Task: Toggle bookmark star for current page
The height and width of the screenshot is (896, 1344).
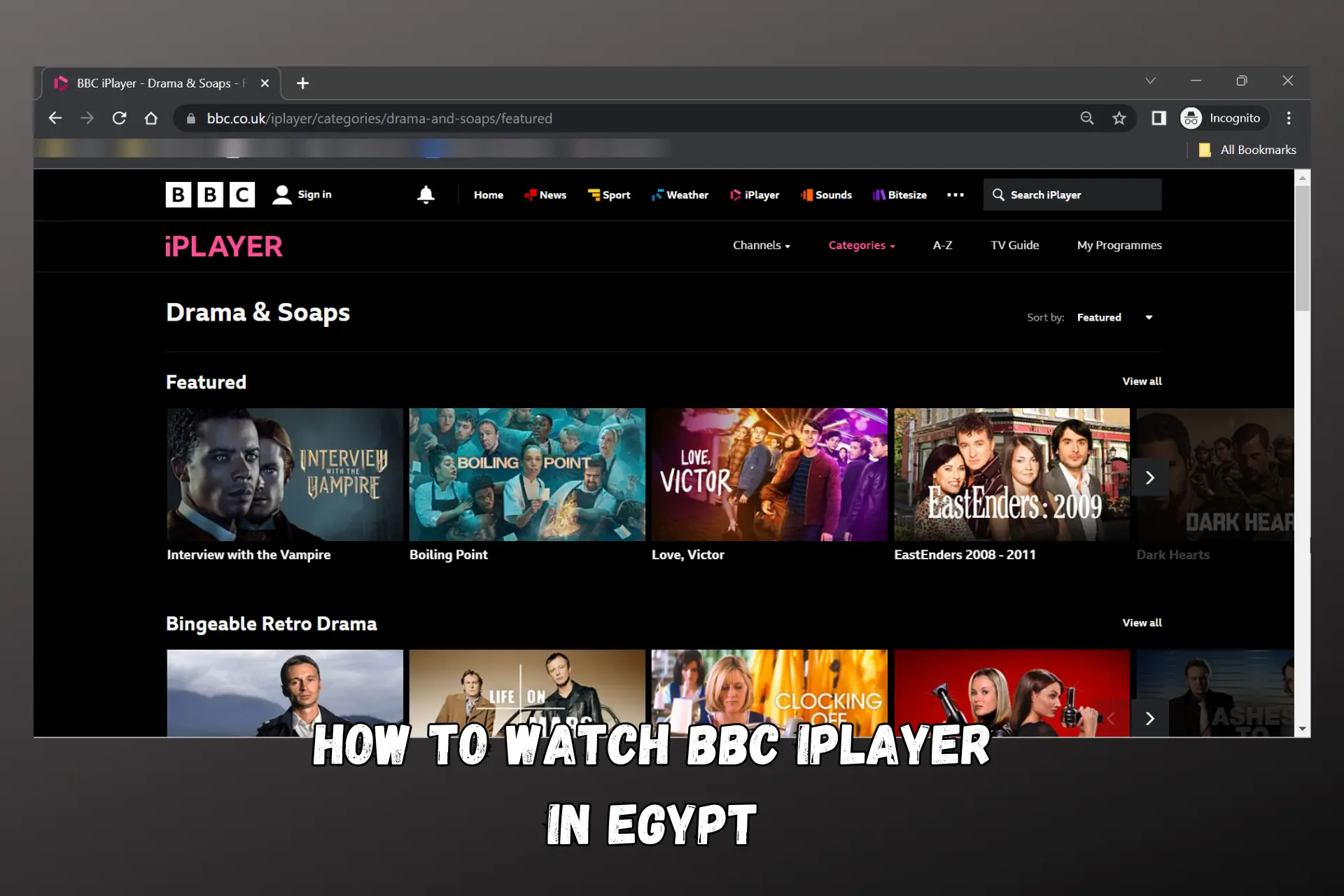Action: (x=1121, y=118)
